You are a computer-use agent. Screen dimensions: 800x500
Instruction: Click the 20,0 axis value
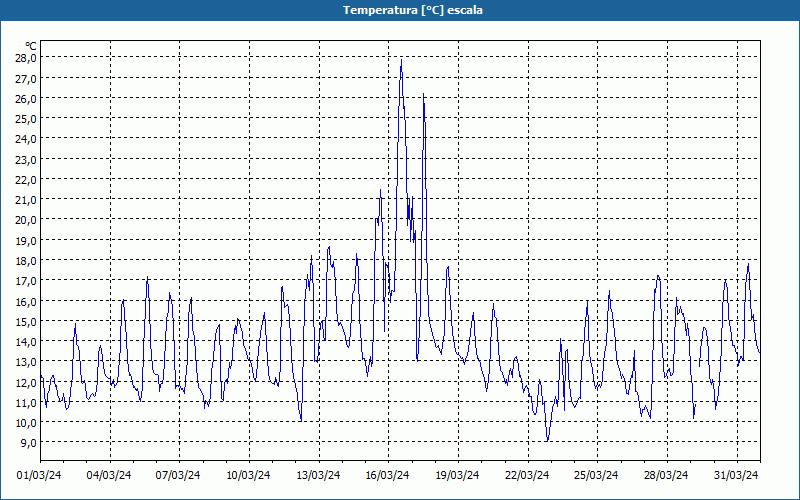coord(26,220)
